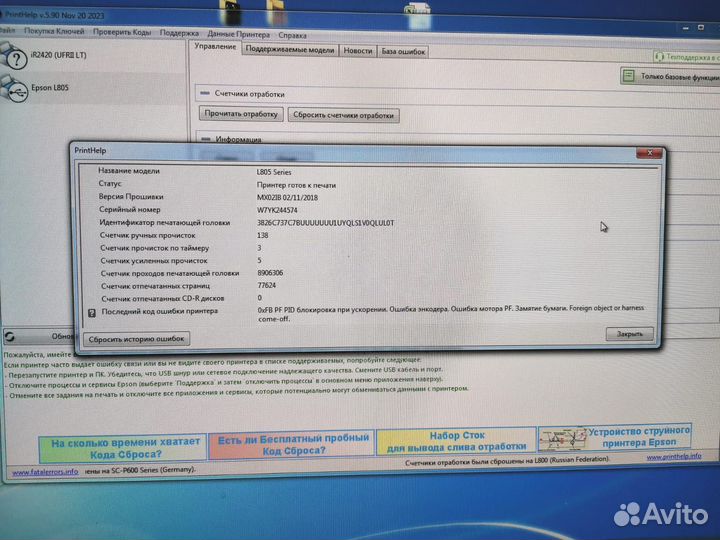Screen dimensions: 720x540
Task: Click status text Принтер готов к печати
Action: coord(296,185)
